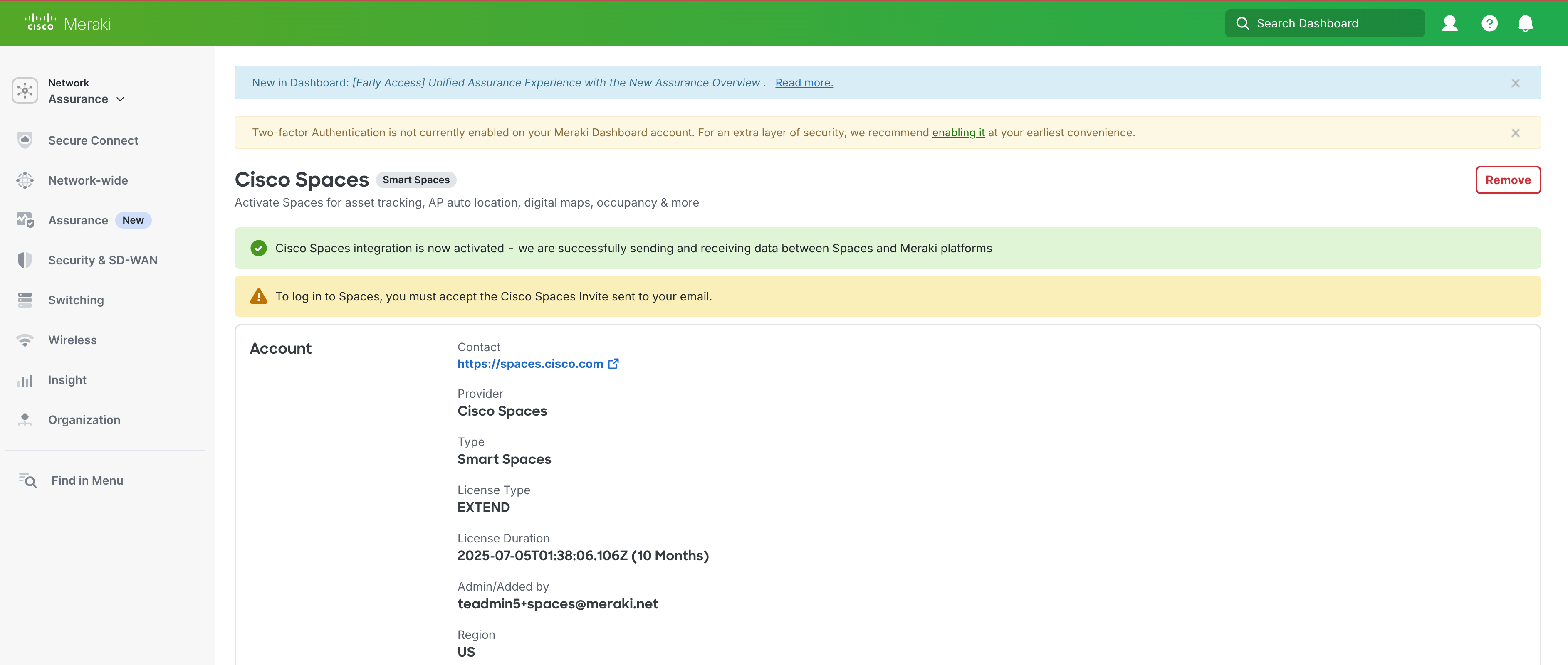Select the teadmin5+spaces@meraki.net email
Screen dimensions: 1568x665
pyautogui.click(x=558, y=603)
